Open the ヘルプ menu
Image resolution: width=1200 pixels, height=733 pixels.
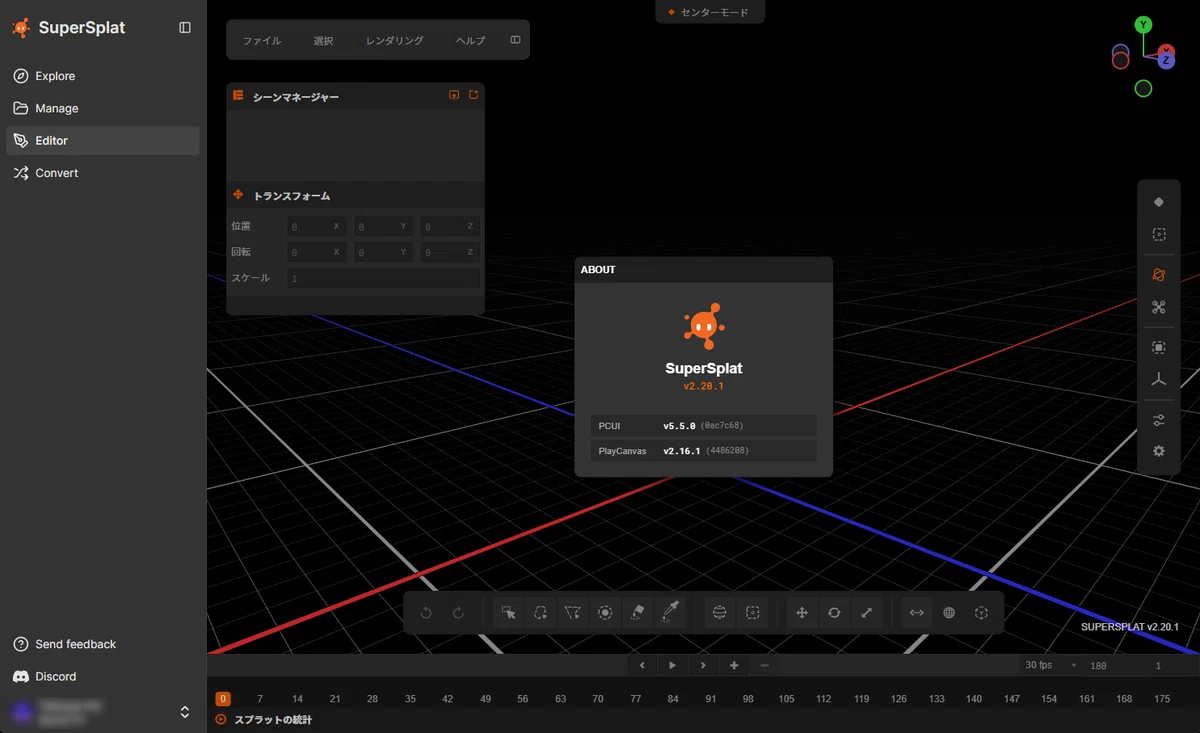(x=470, y=41)
